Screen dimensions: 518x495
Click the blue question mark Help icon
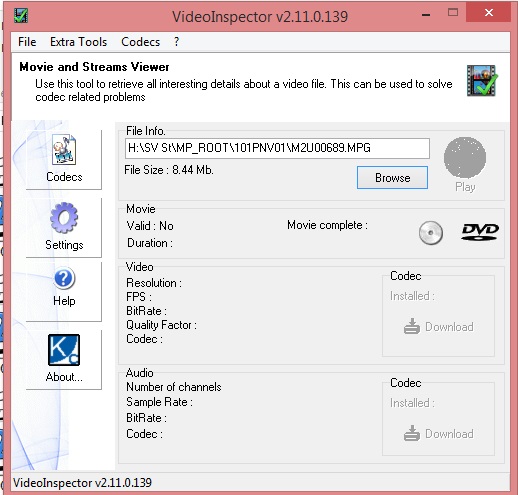[x=64, y=278]
